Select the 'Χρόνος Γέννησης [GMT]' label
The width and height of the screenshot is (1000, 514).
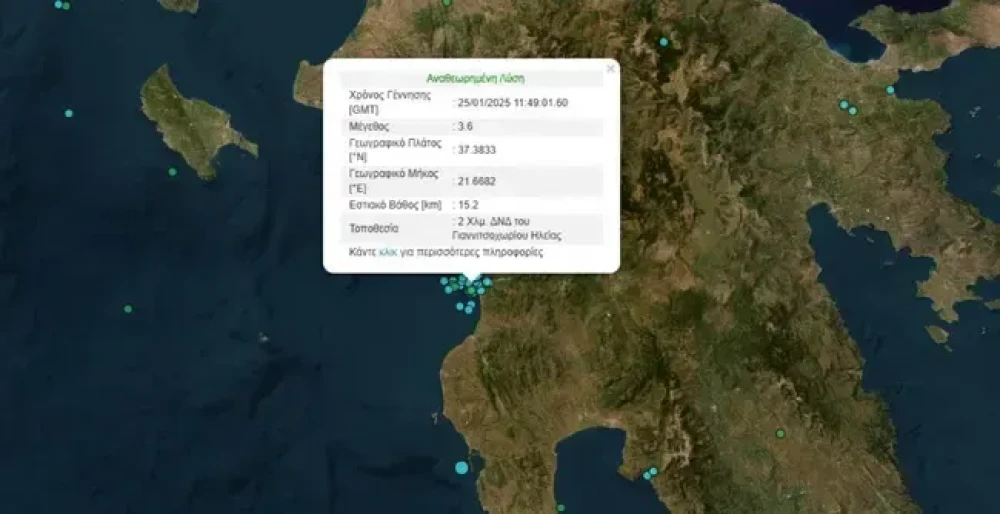coord(390,102)
